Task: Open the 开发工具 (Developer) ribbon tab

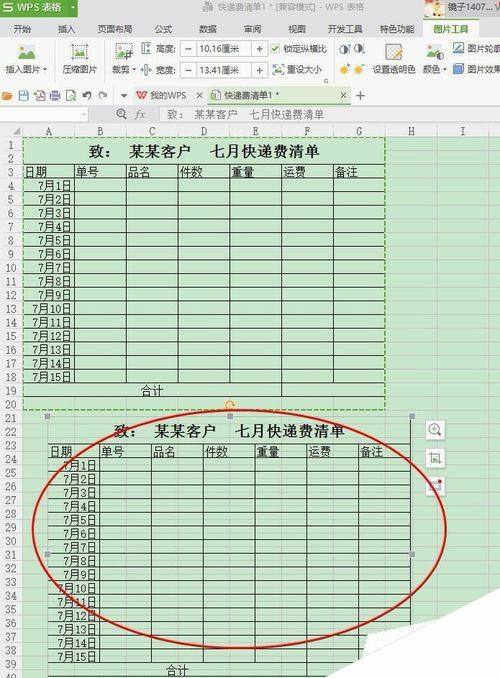Action: pyautogui.click(x=345, y=29)
